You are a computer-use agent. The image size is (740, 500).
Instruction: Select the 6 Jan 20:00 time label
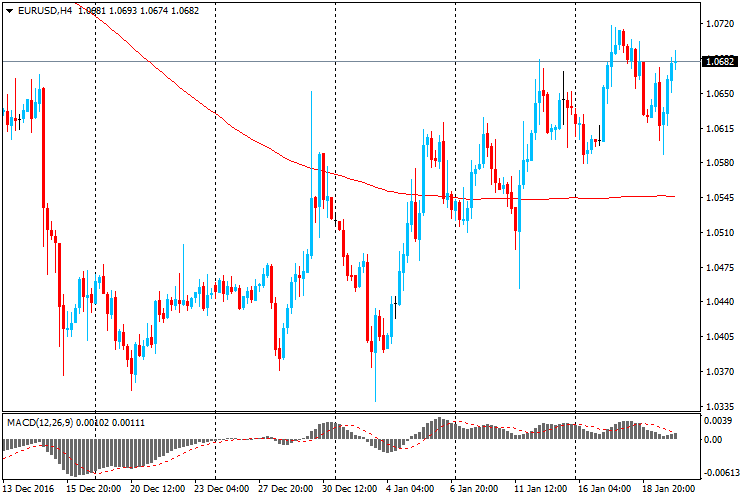coord(473,489)
